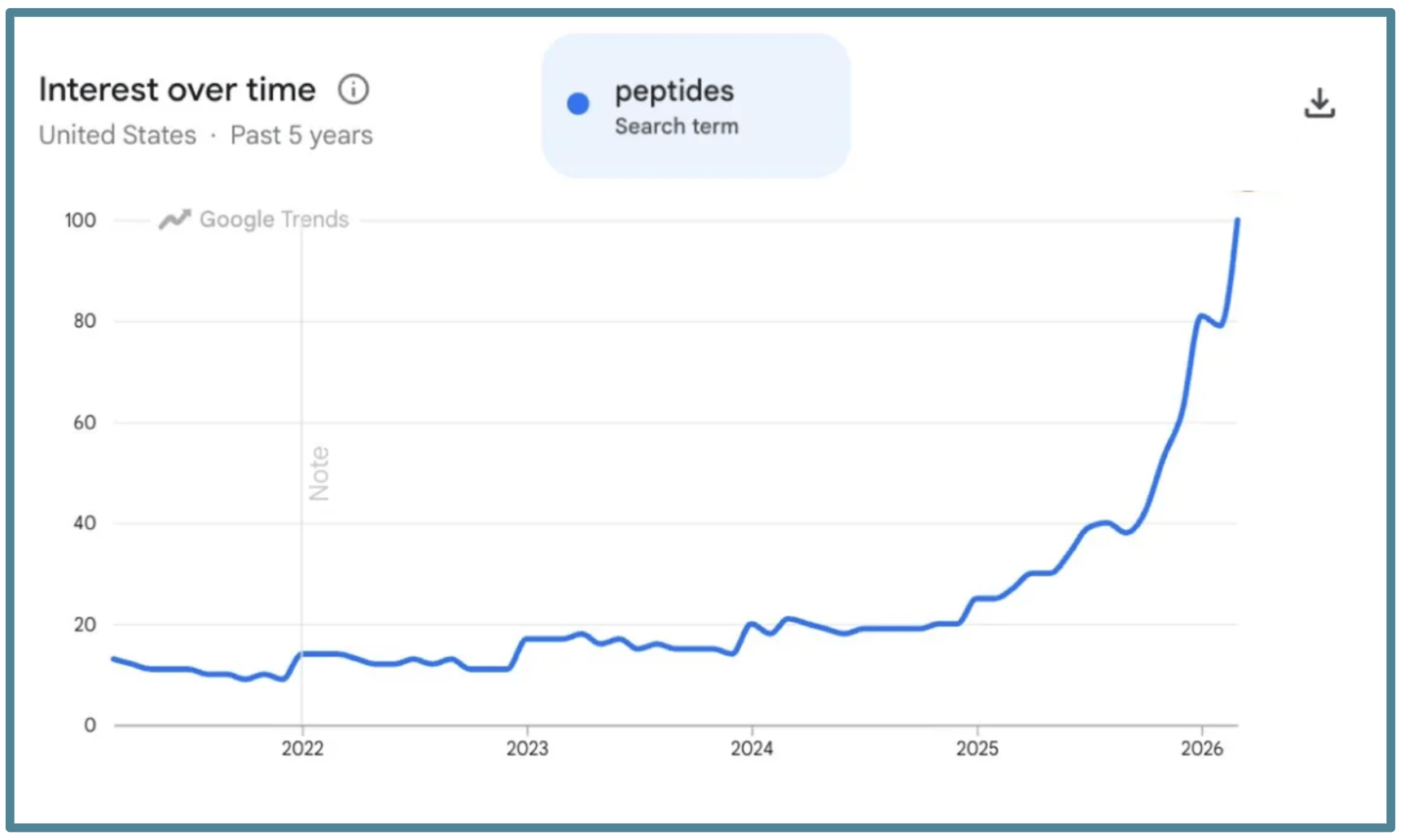Click the Google Trends watermark text
This screenshot has height=840, width=1404.
pyautogui.click(x=274, y=220)
